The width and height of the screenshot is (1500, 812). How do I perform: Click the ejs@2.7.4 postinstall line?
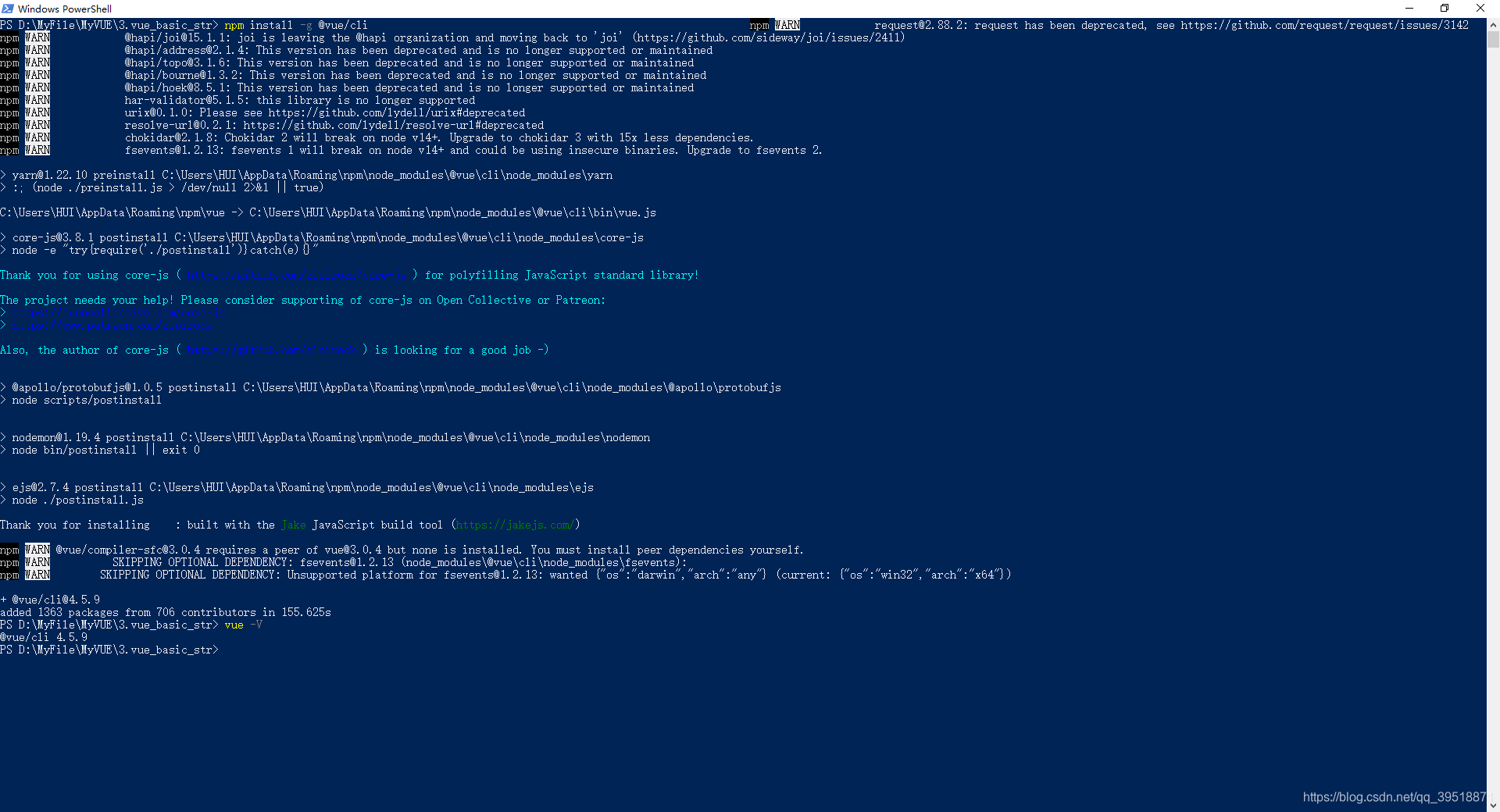(x=297, y=487)
